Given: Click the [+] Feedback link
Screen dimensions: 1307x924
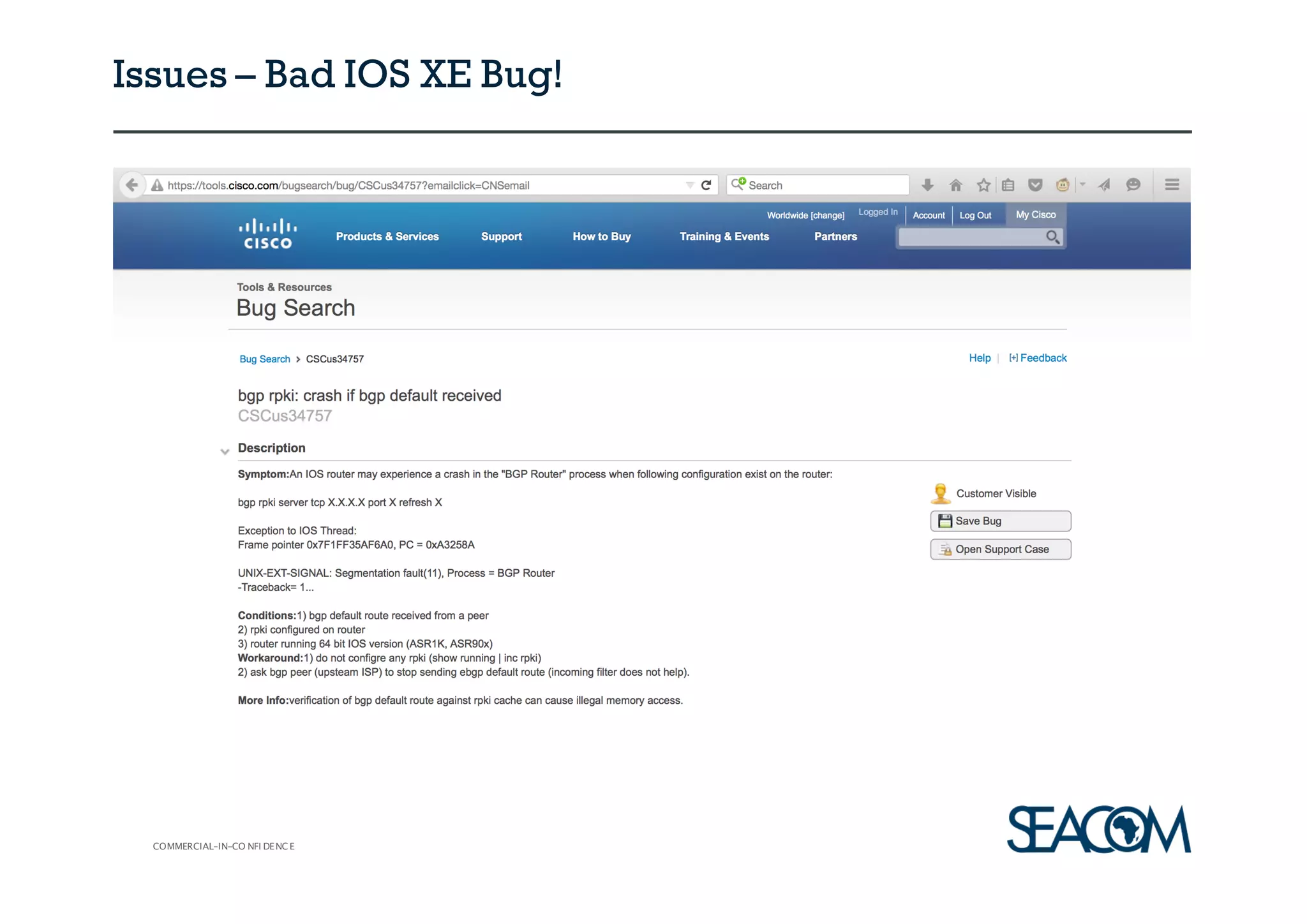Looking at the screenshot, I should click(x=1038, y=358).
